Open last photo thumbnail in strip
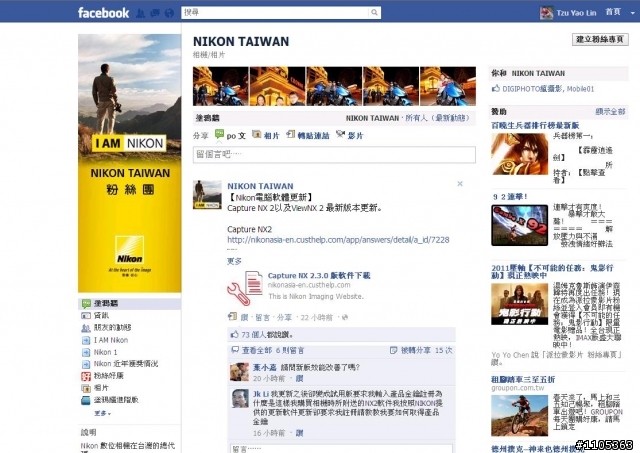The width and height of the screenshot is (640, 453). point(448,86)
